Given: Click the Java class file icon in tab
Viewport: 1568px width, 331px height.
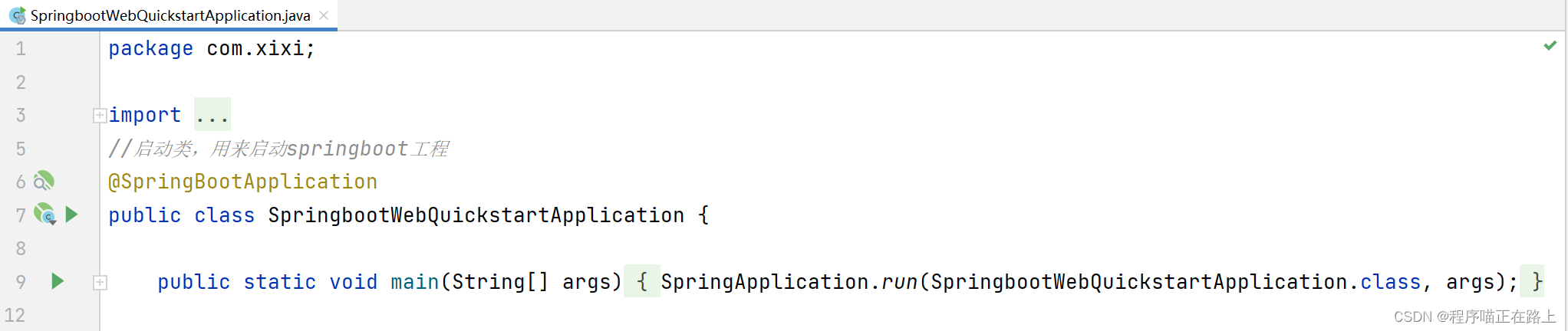Looking at the screenshot, I should coord(17,15).
